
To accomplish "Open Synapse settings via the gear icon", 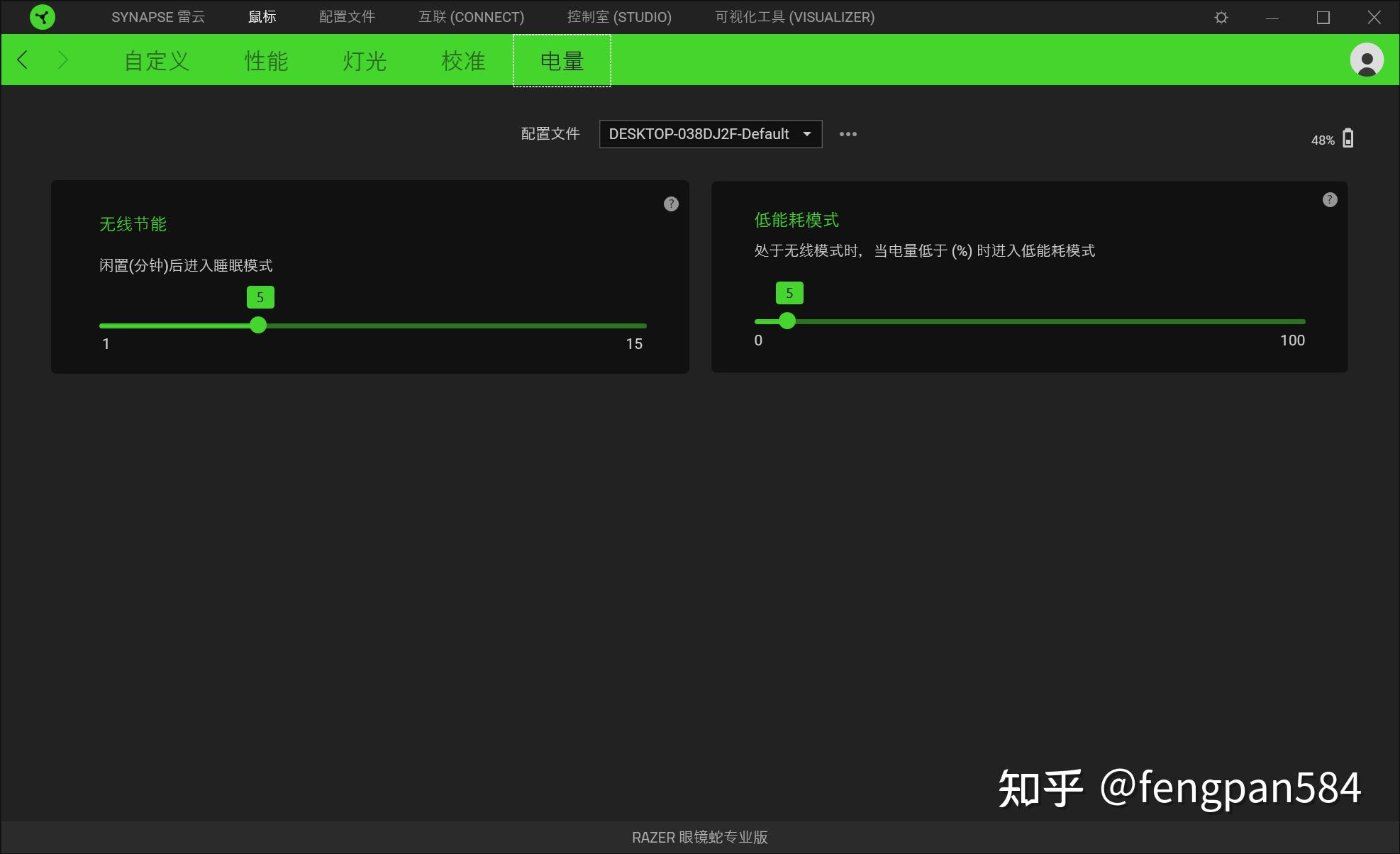I will (x=1221, y=17).
